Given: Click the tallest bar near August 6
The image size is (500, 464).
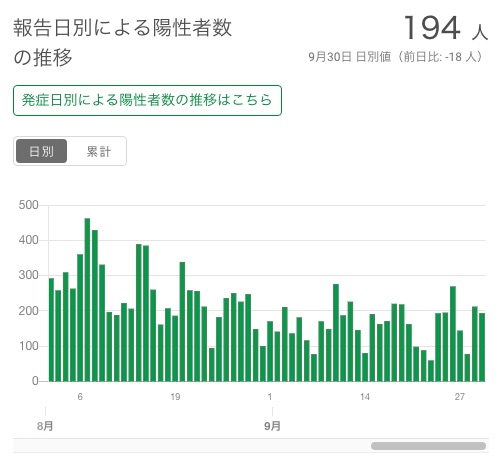Looking at the screenshot, I should tap(87, 300).
